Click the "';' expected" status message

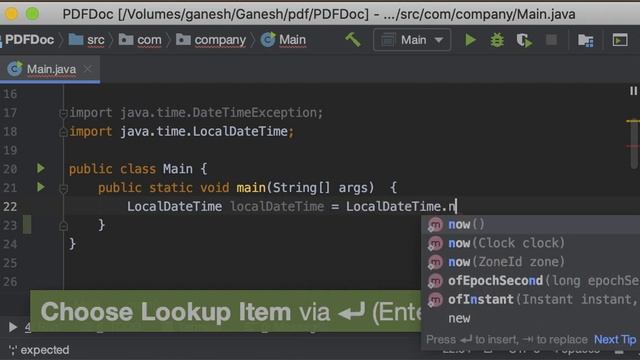tap(39, 350)
